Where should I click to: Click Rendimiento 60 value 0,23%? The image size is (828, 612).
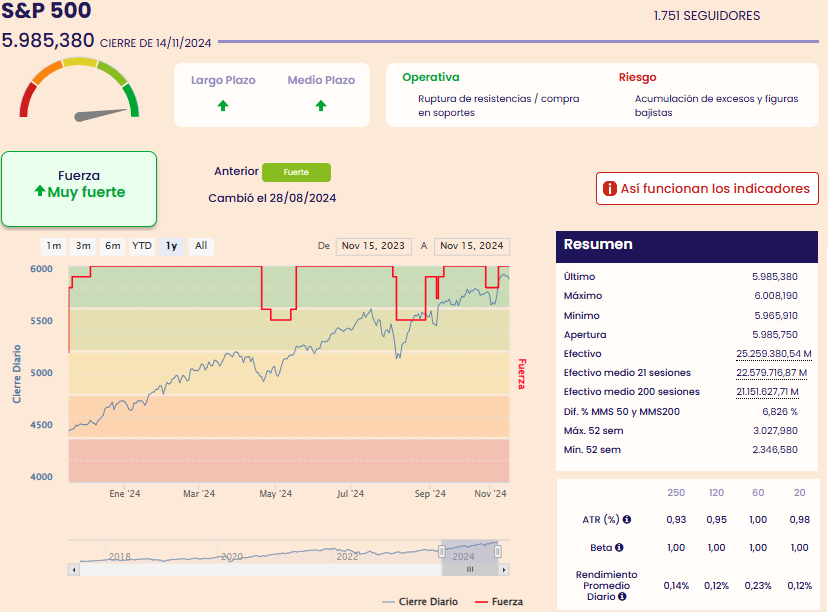coord(758,586)
